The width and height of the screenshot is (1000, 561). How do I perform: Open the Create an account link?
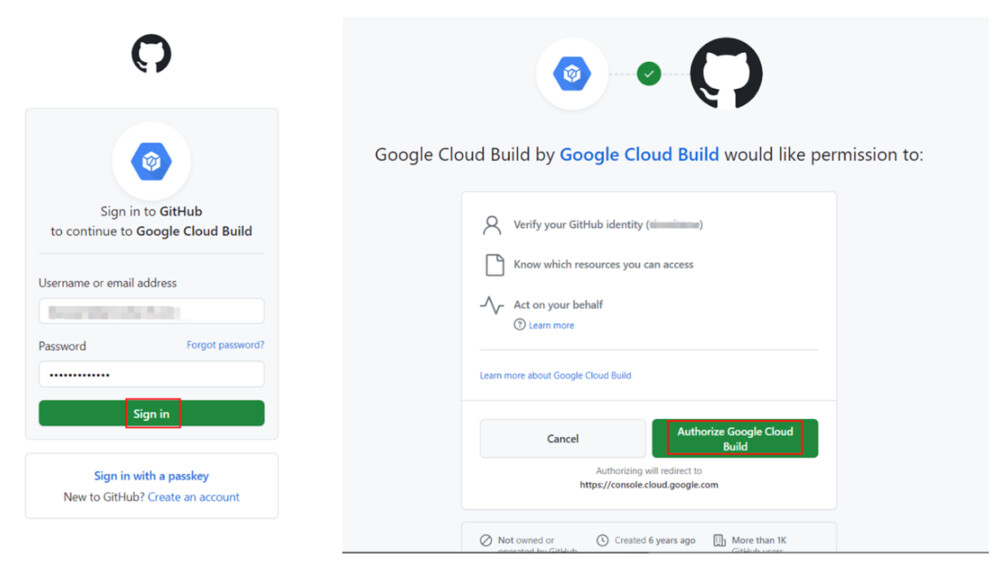point(193,497)
